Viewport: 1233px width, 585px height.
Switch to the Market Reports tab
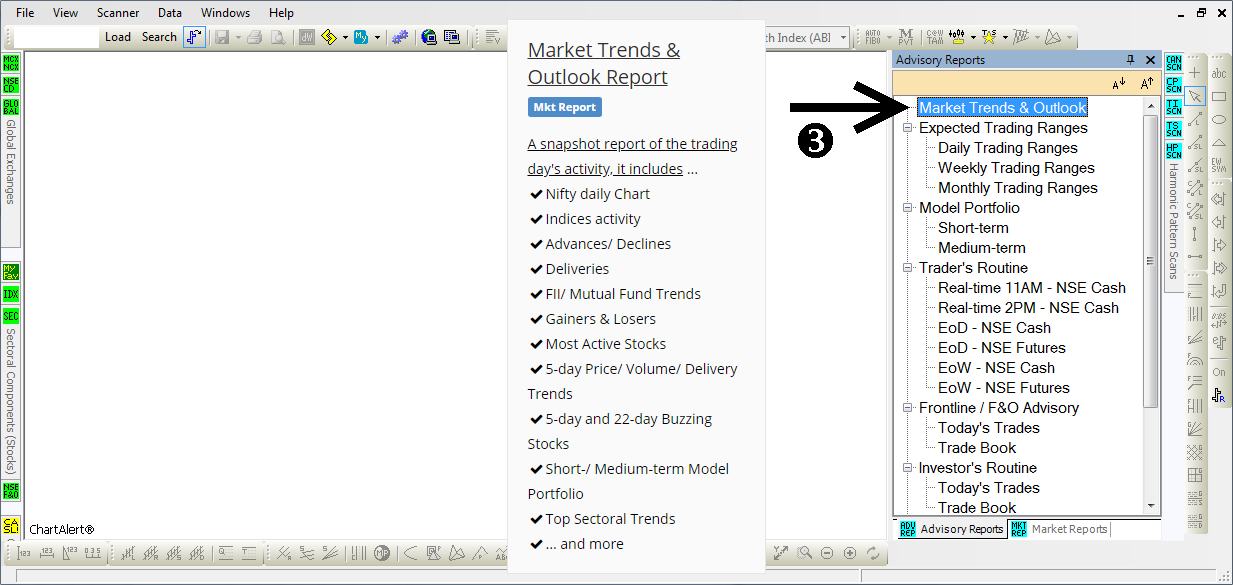tap(1059, 529)
